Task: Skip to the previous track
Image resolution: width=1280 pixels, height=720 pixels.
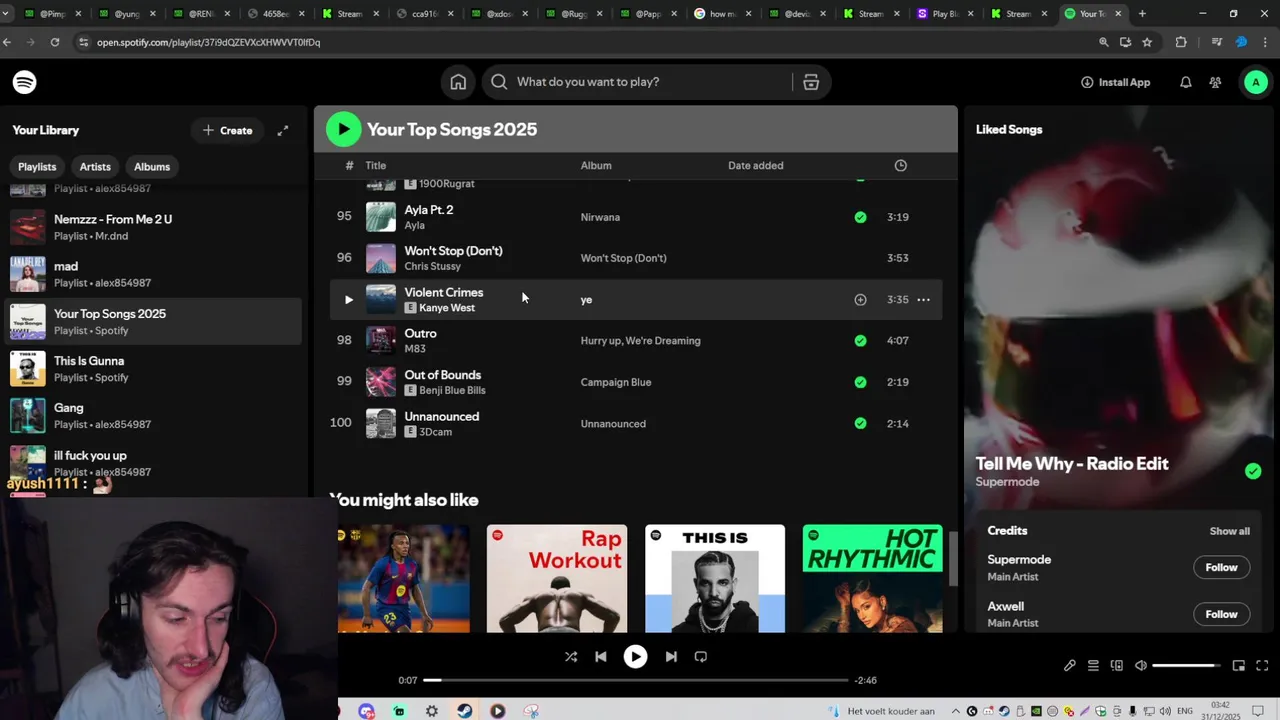Action: 601,657
